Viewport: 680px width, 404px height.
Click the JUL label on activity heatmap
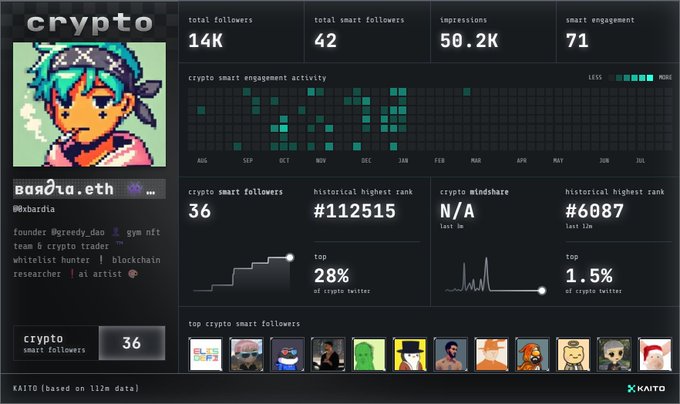point(640,161)
